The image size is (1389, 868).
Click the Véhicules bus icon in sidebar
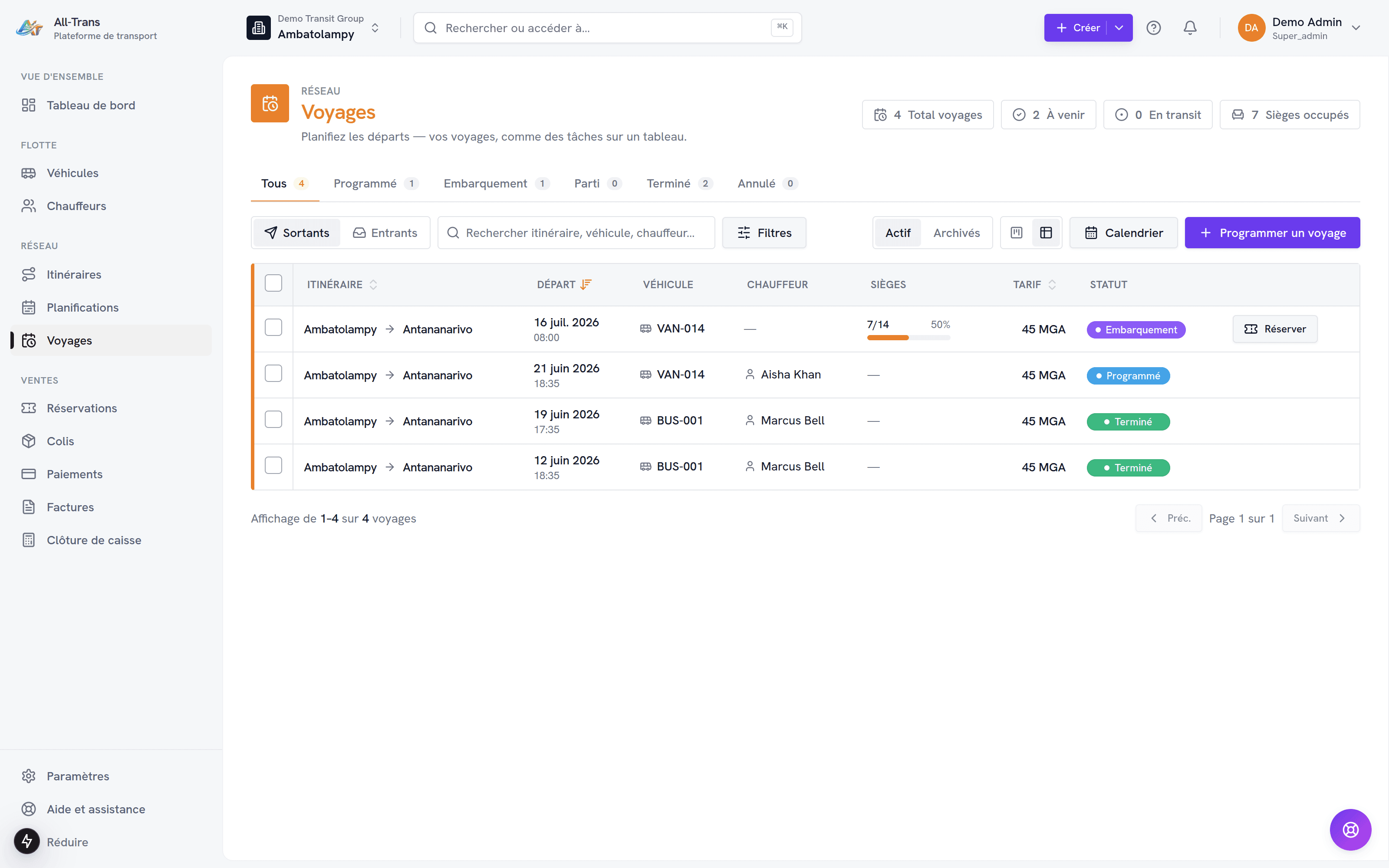tap(29, 173)
